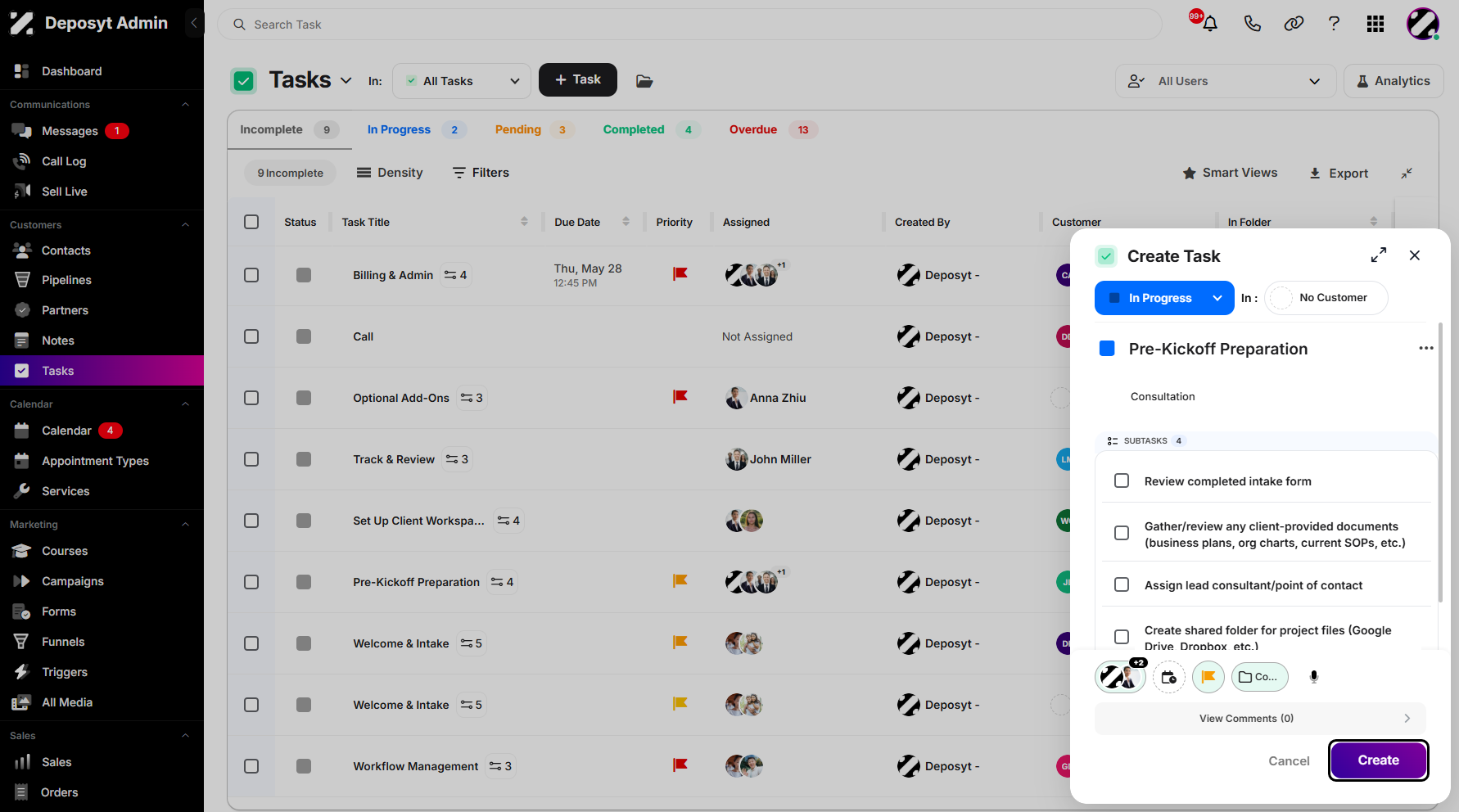Select the No Customer chip
1459x812 pixels.
coord(1326,298)
